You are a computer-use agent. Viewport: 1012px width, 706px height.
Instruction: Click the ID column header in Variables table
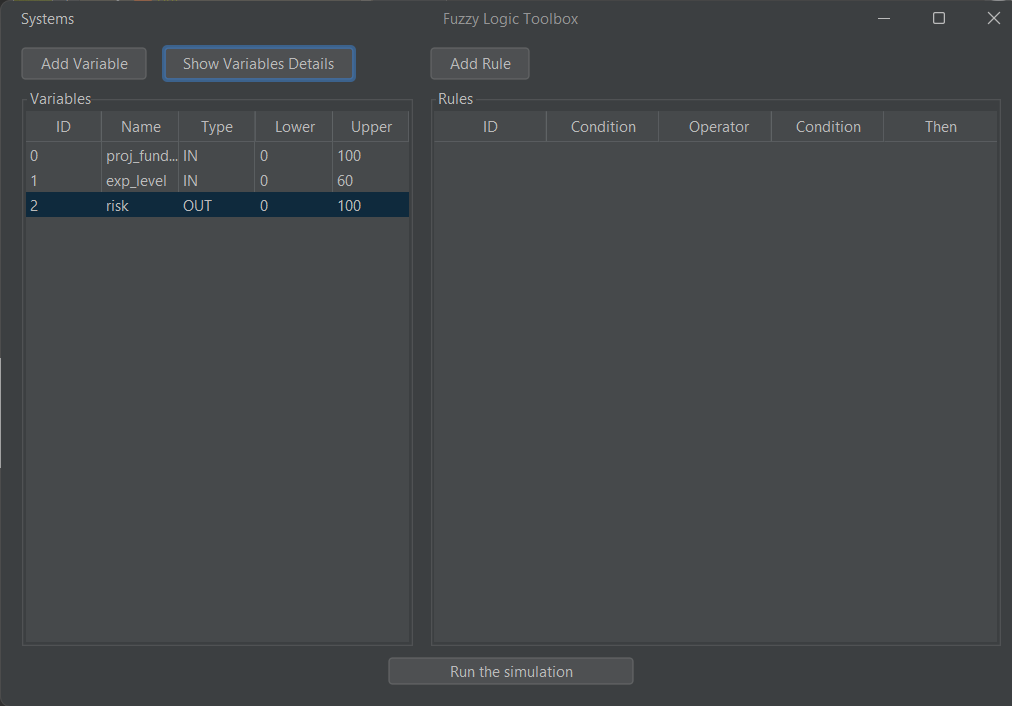coord(62,126)
